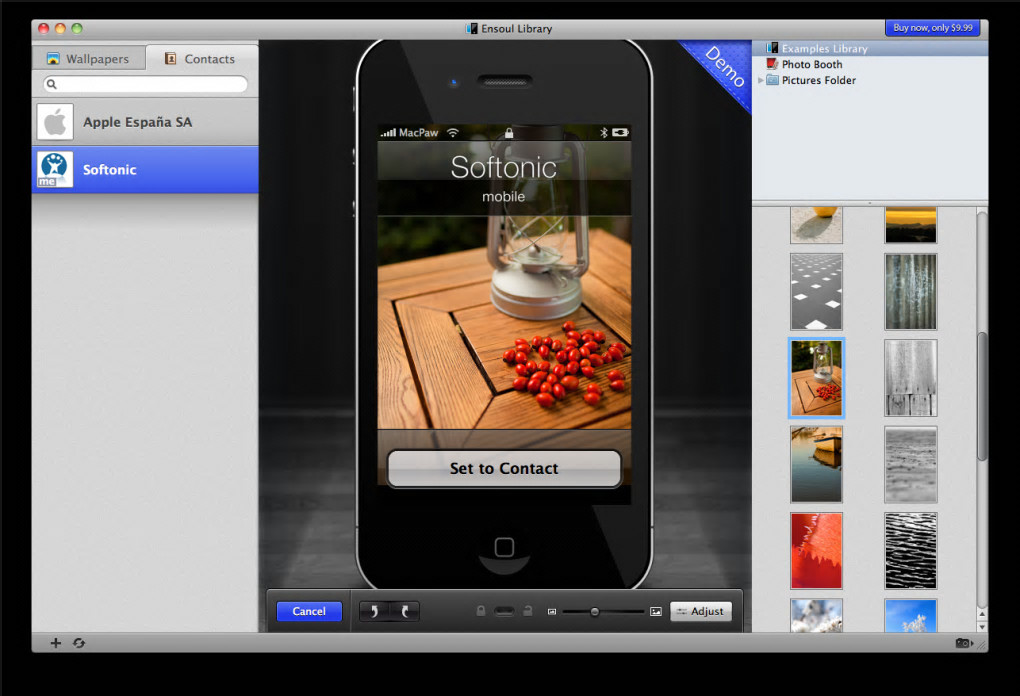The image size is (1020, 696).
Task: Toggle the lock screen switch
Action: pos(504,611)
